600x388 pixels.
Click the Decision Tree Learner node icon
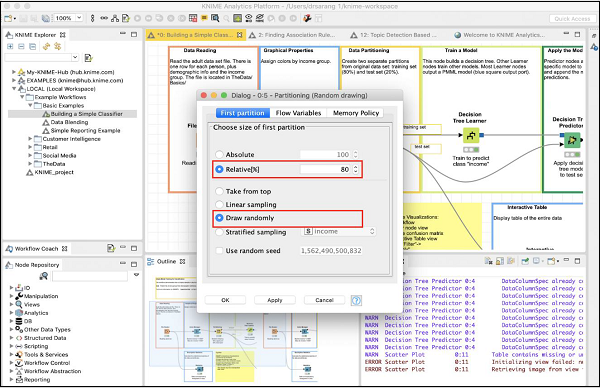pos(471,135)
